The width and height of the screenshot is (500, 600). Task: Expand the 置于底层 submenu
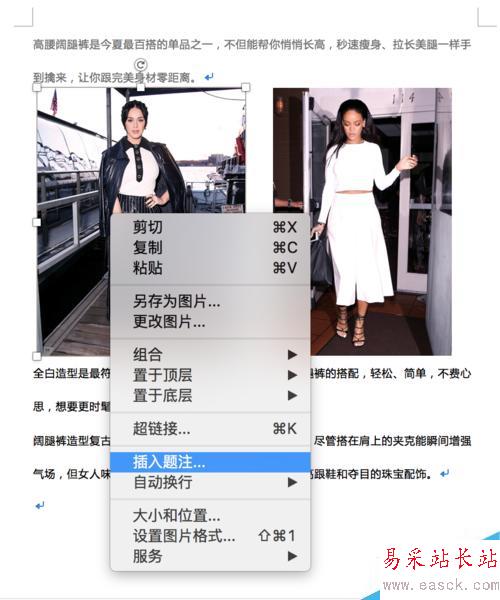tap(210, 395)
